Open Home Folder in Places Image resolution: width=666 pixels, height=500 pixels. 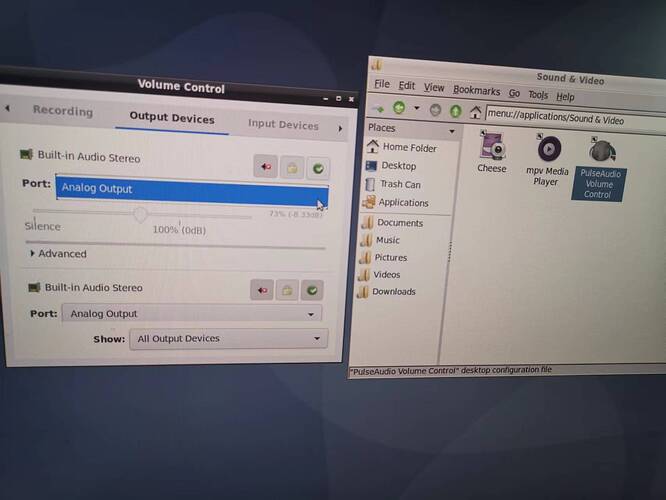click(402, 147)
